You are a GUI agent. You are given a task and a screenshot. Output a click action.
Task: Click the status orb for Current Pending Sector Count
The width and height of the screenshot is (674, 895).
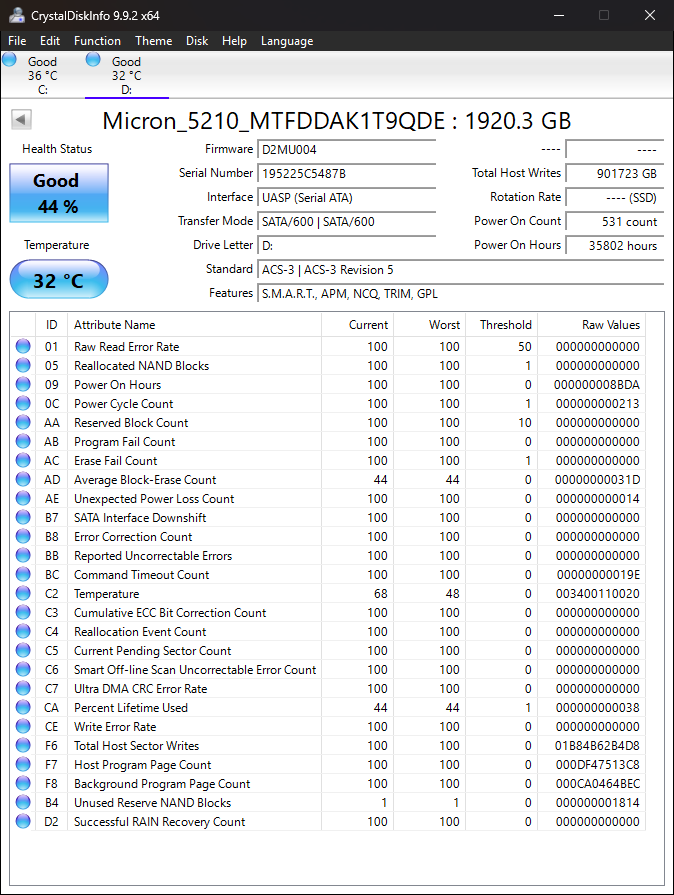click(23, 650)
